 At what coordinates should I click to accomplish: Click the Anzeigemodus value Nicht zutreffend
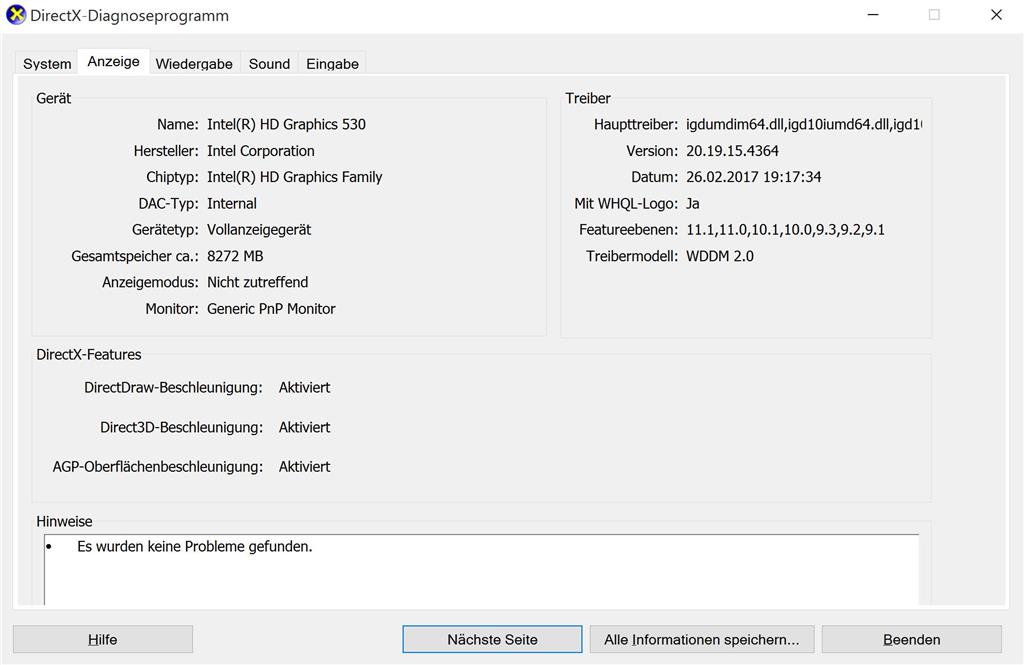[x=257, y=282]
